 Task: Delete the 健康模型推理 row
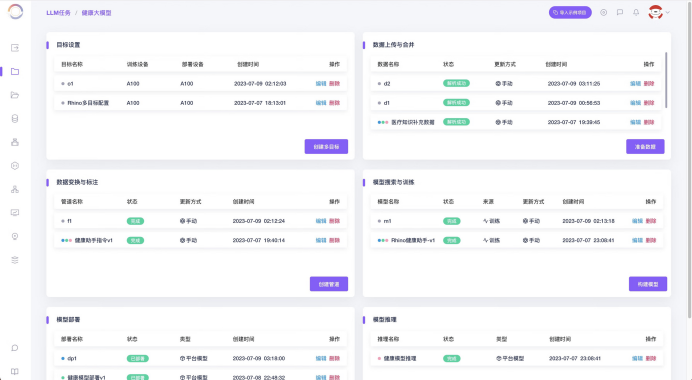coord(651,358)
